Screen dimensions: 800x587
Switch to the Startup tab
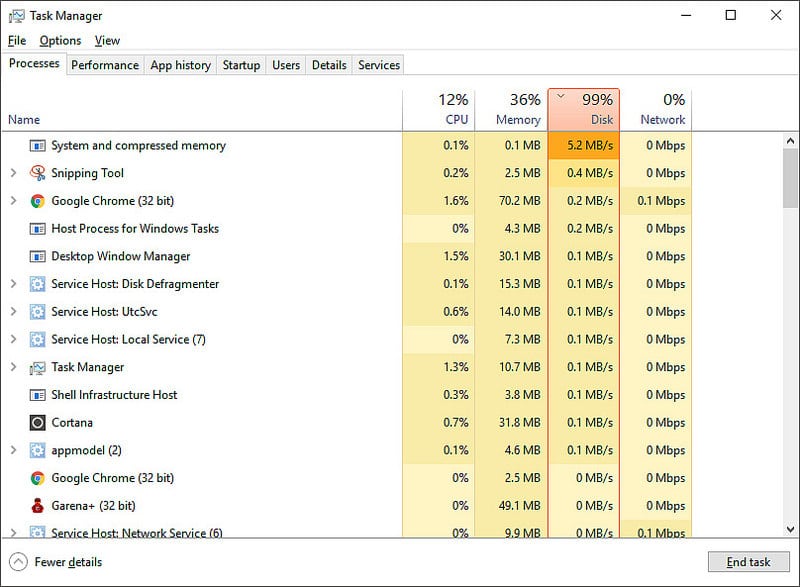coord(241,65)
